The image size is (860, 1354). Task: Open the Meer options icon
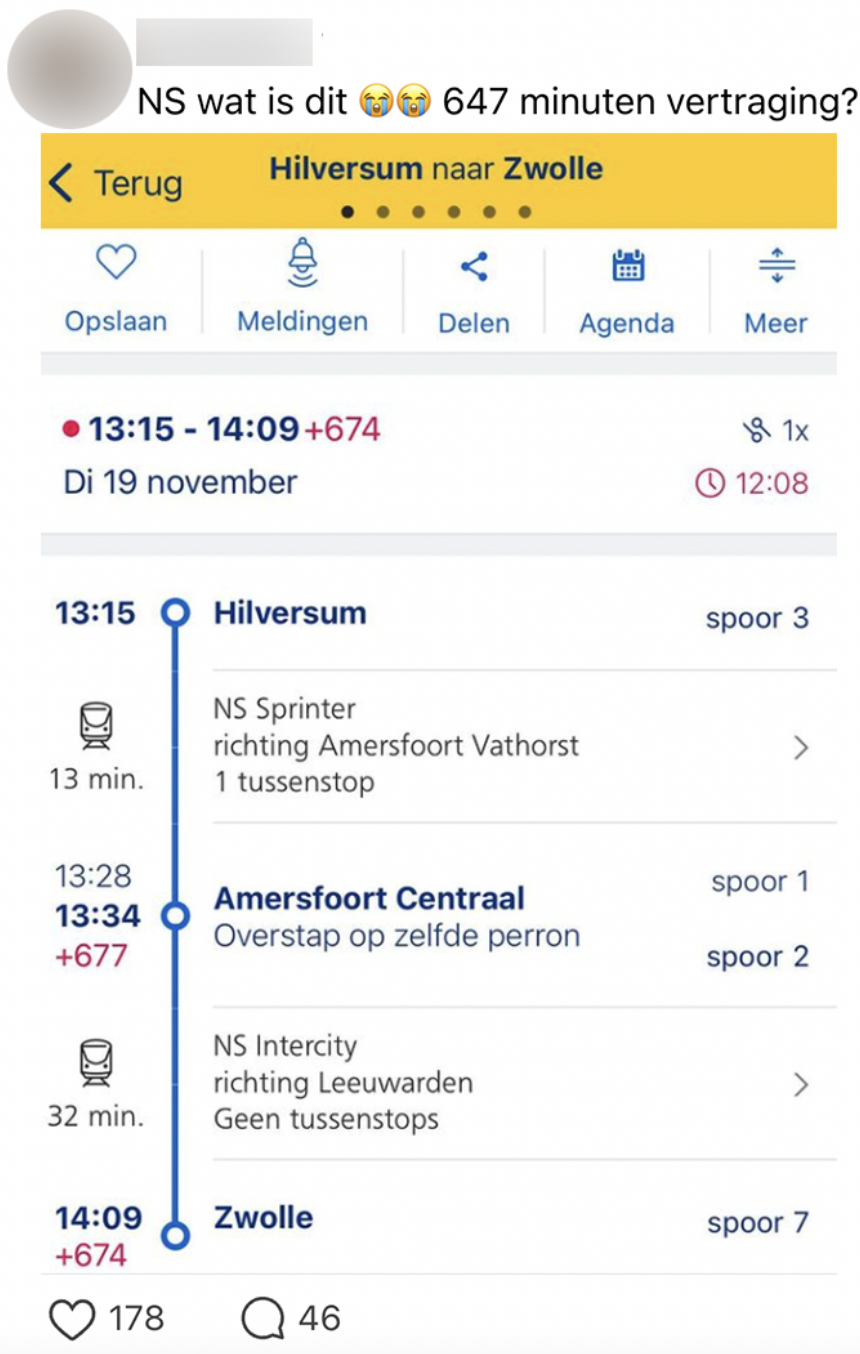[x=776, y=266]
